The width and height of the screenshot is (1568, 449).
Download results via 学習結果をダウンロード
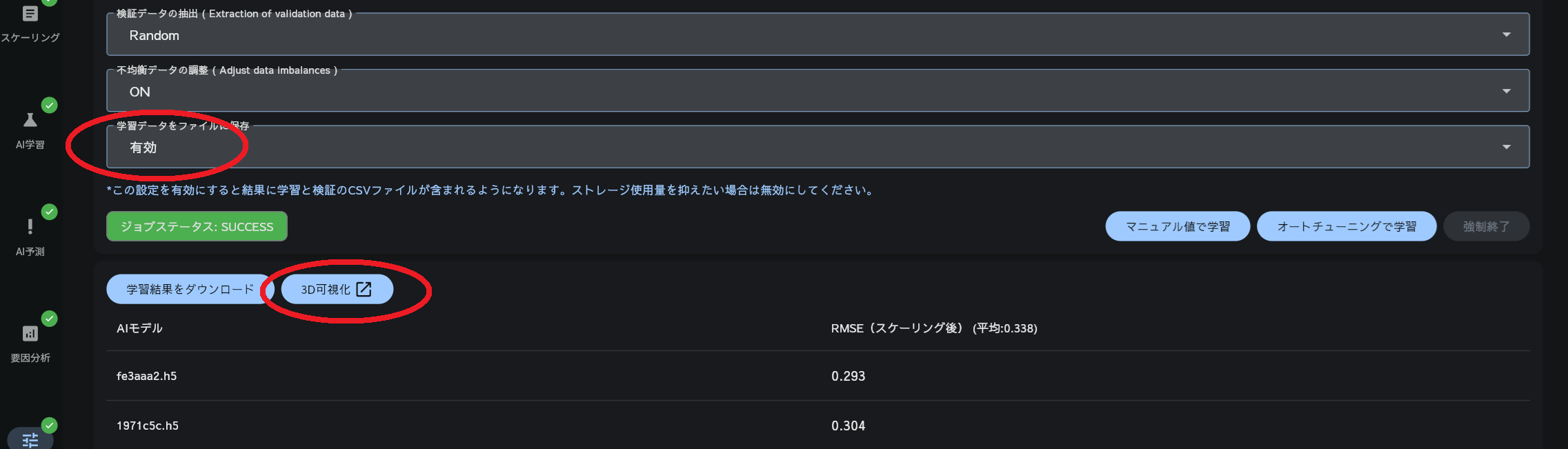point(190,290)
